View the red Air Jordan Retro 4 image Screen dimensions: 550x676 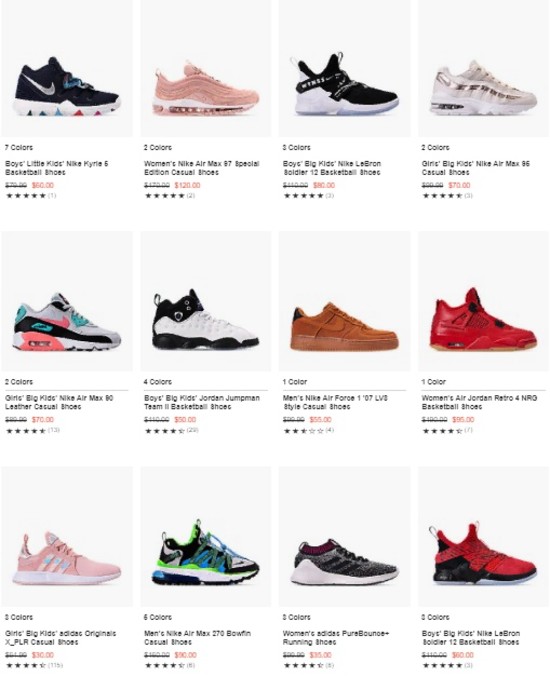tap(483, 301)
